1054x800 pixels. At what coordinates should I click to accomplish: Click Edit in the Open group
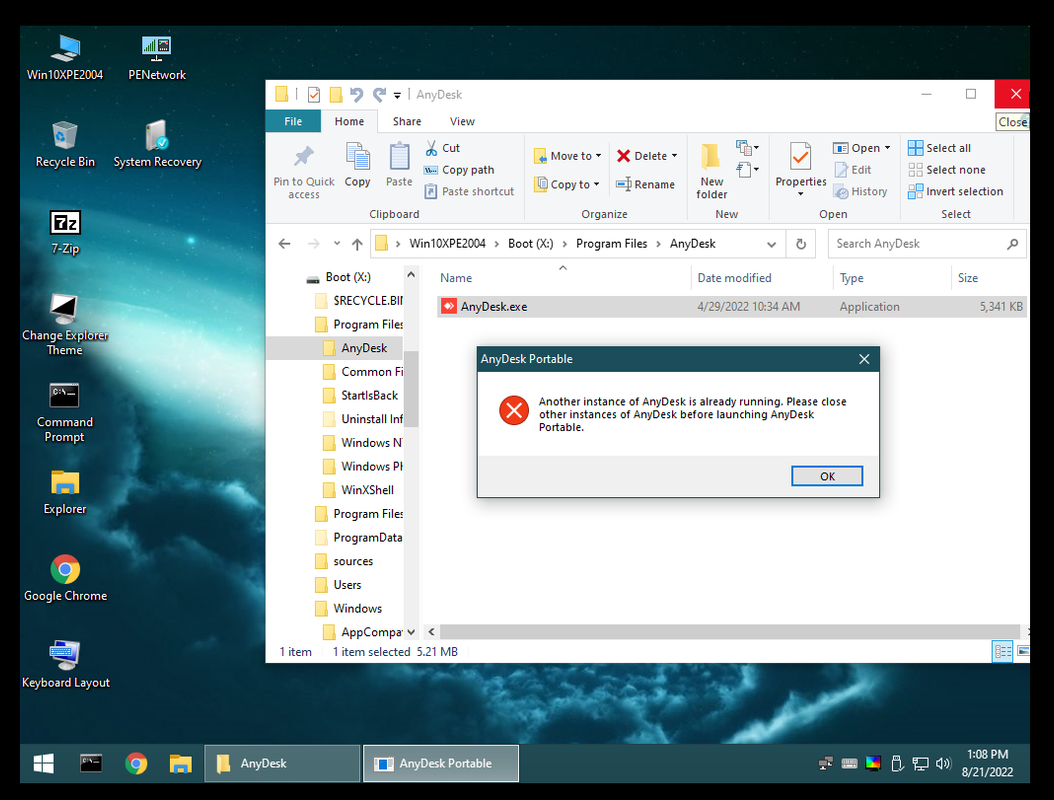[853, 170]
